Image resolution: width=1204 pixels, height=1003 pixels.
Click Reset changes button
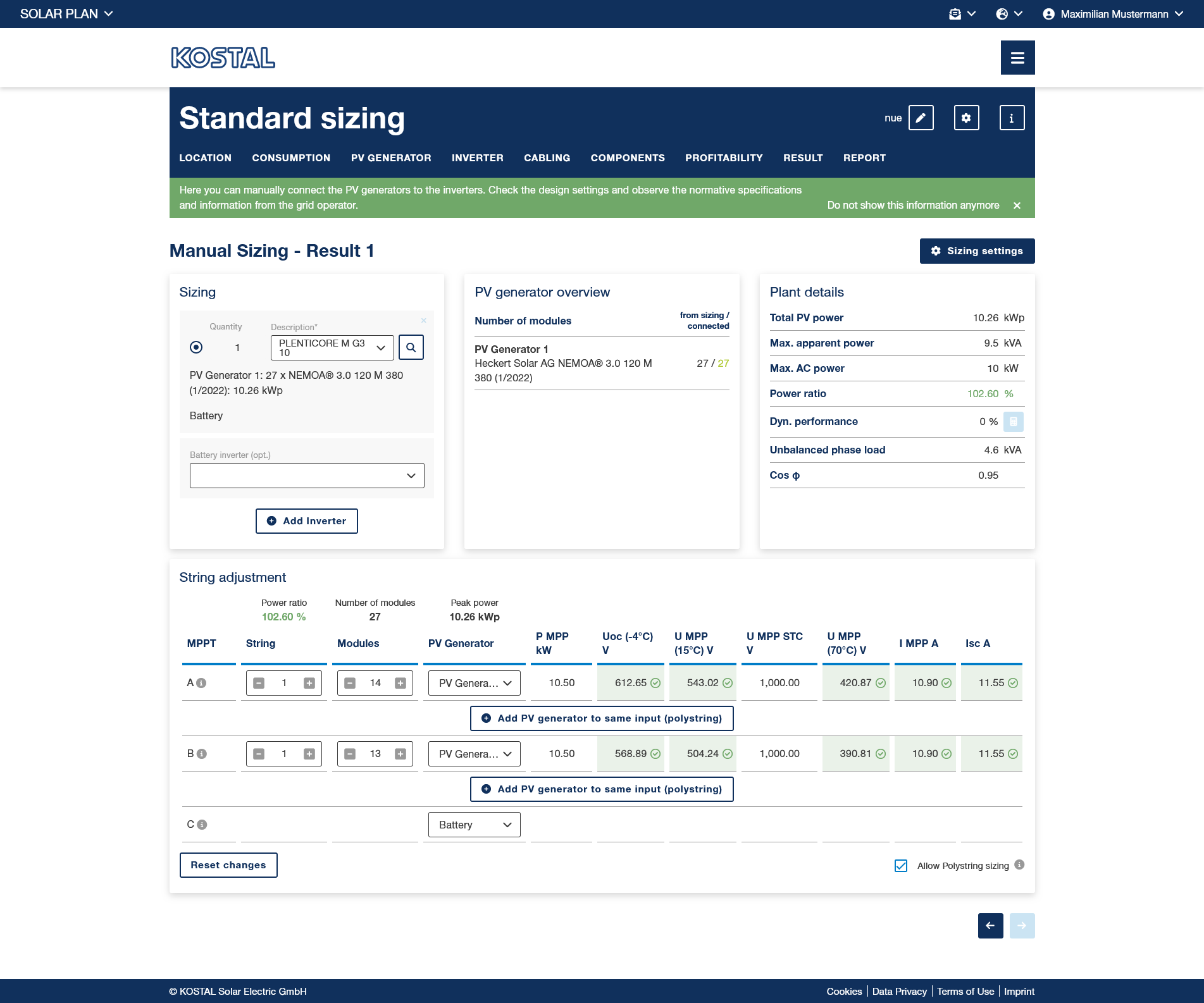228,865
